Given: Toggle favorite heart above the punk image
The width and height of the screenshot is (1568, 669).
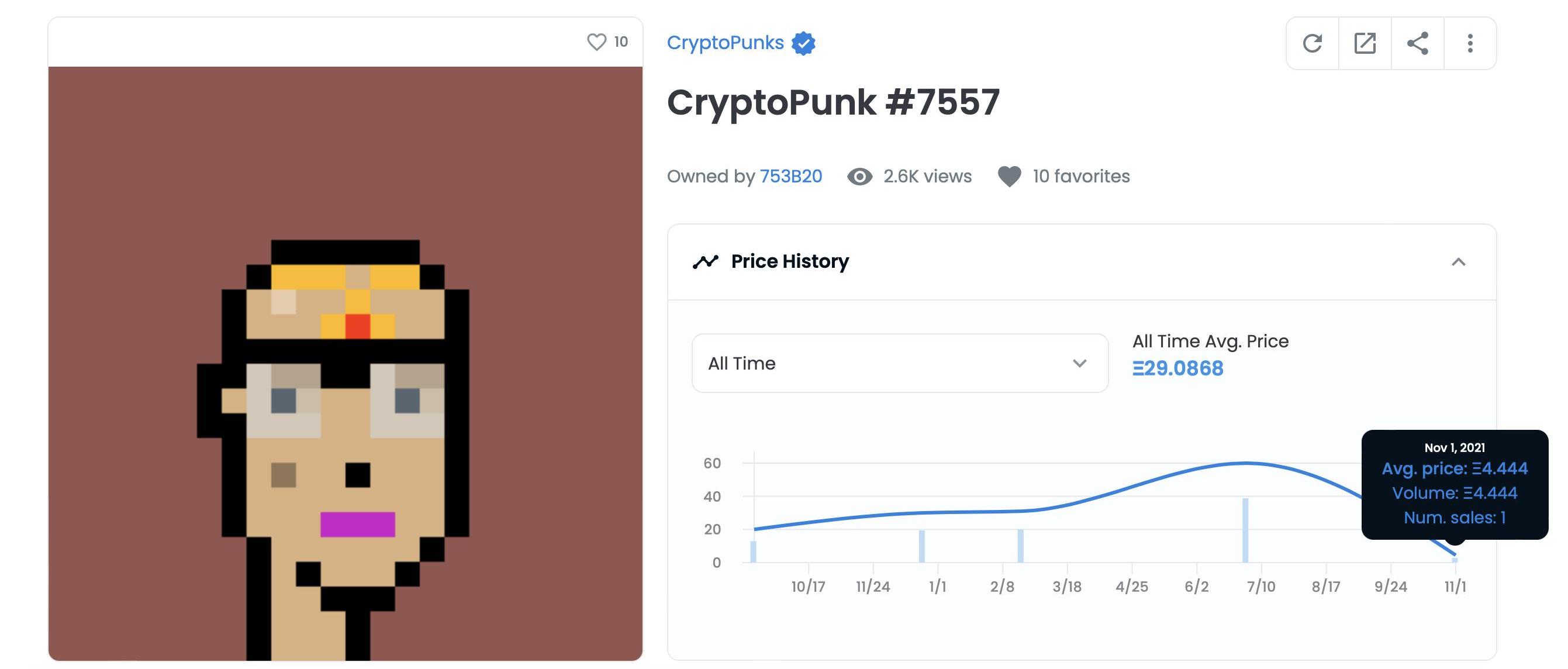Looking at the screenshot, I should (596, 42).
